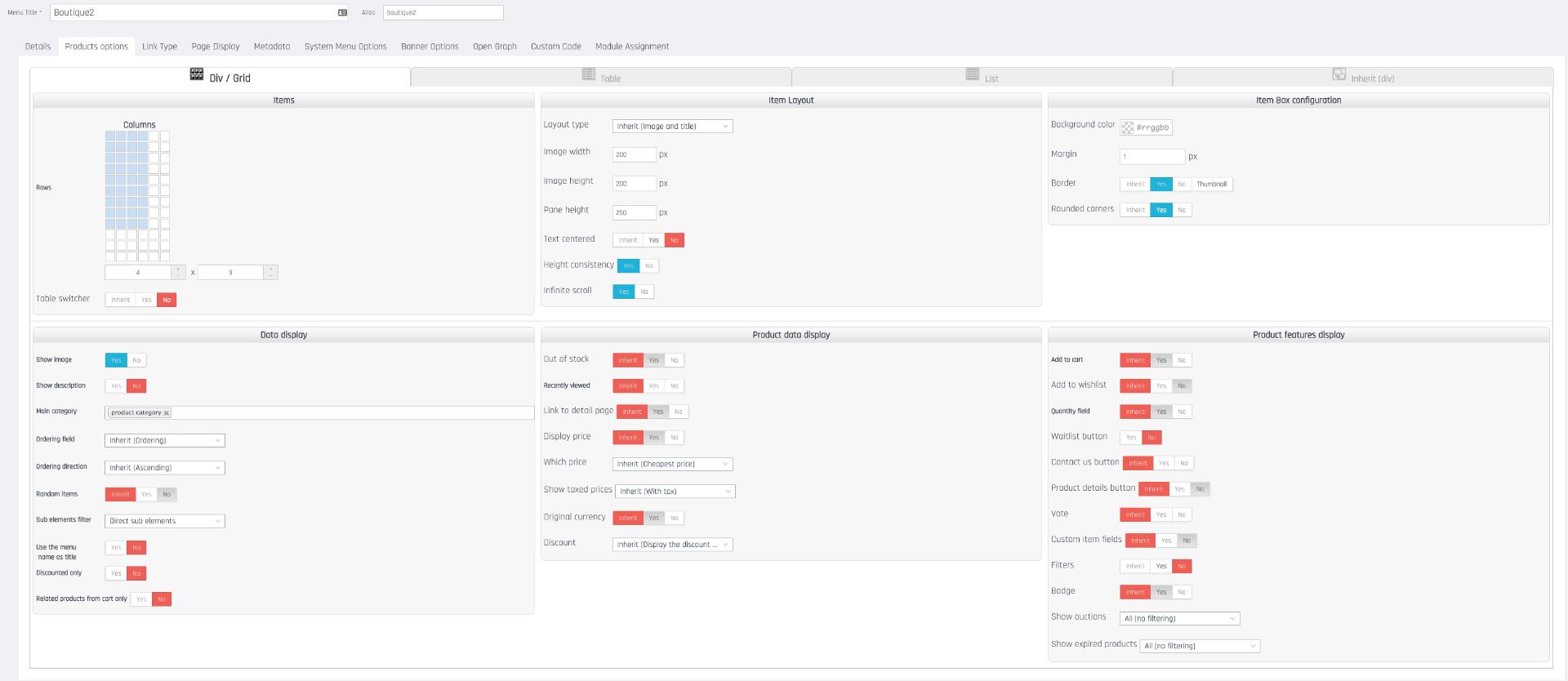The width and height of the screenshot is (1568, 681).
Task: Open the Show taxed prices dropdown
Action: click(675, 492)
